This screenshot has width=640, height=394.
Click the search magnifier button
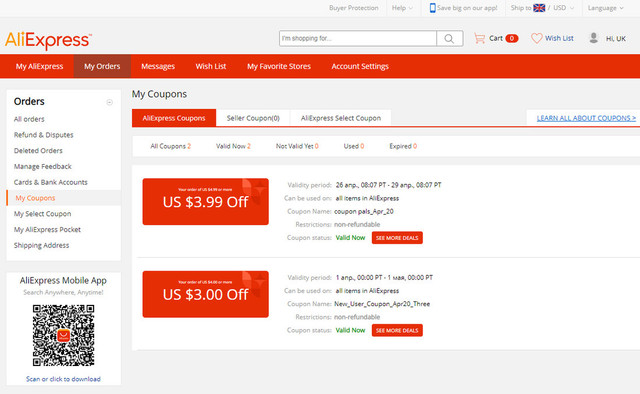449,38
